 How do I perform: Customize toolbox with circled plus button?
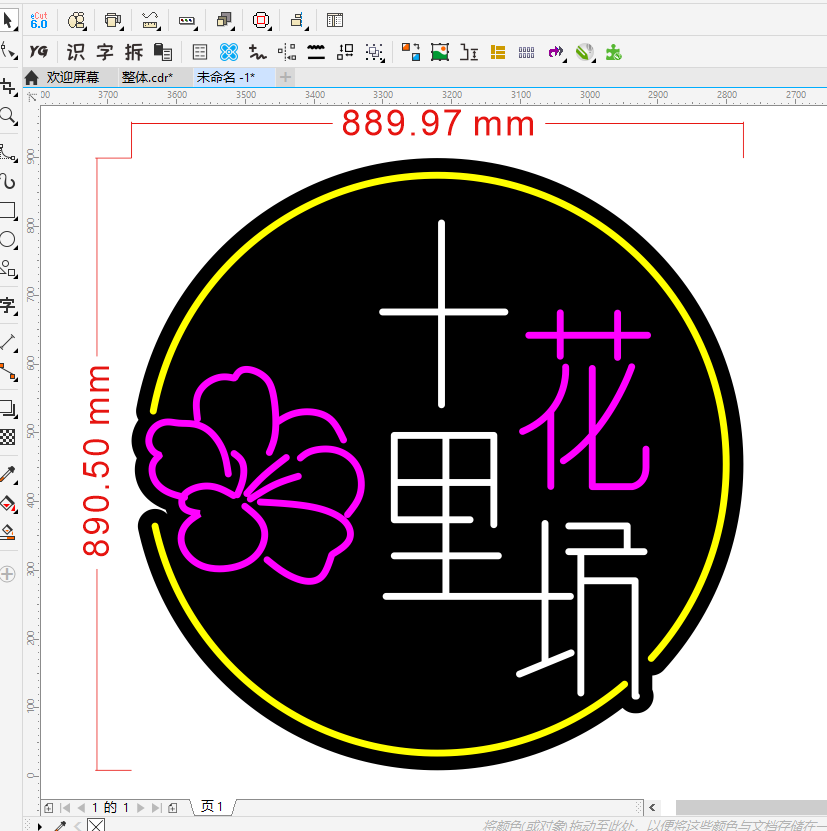click(8, 574)
